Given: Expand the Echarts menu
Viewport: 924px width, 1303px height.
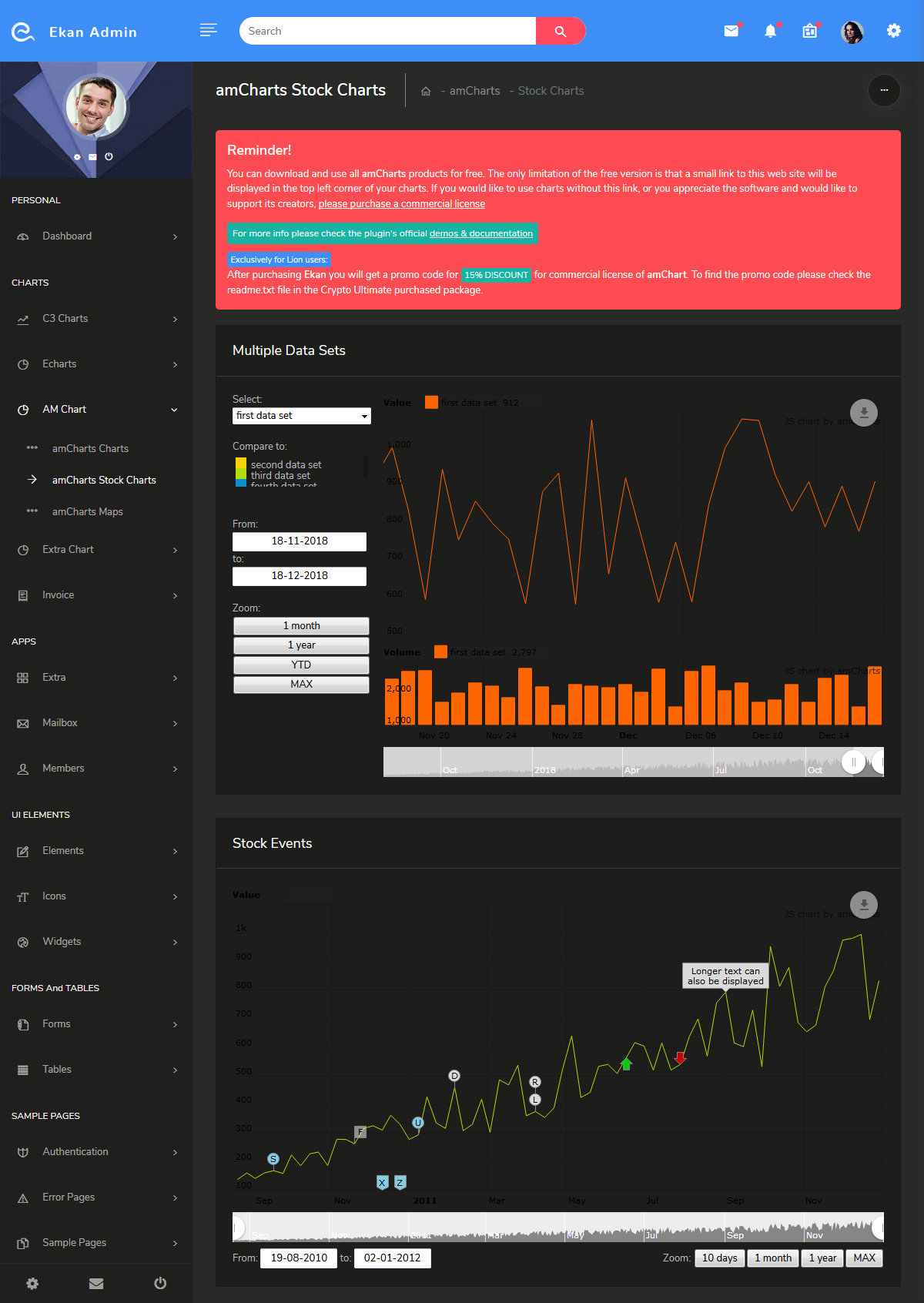Looking at the screenshot, I should (96, 364).
